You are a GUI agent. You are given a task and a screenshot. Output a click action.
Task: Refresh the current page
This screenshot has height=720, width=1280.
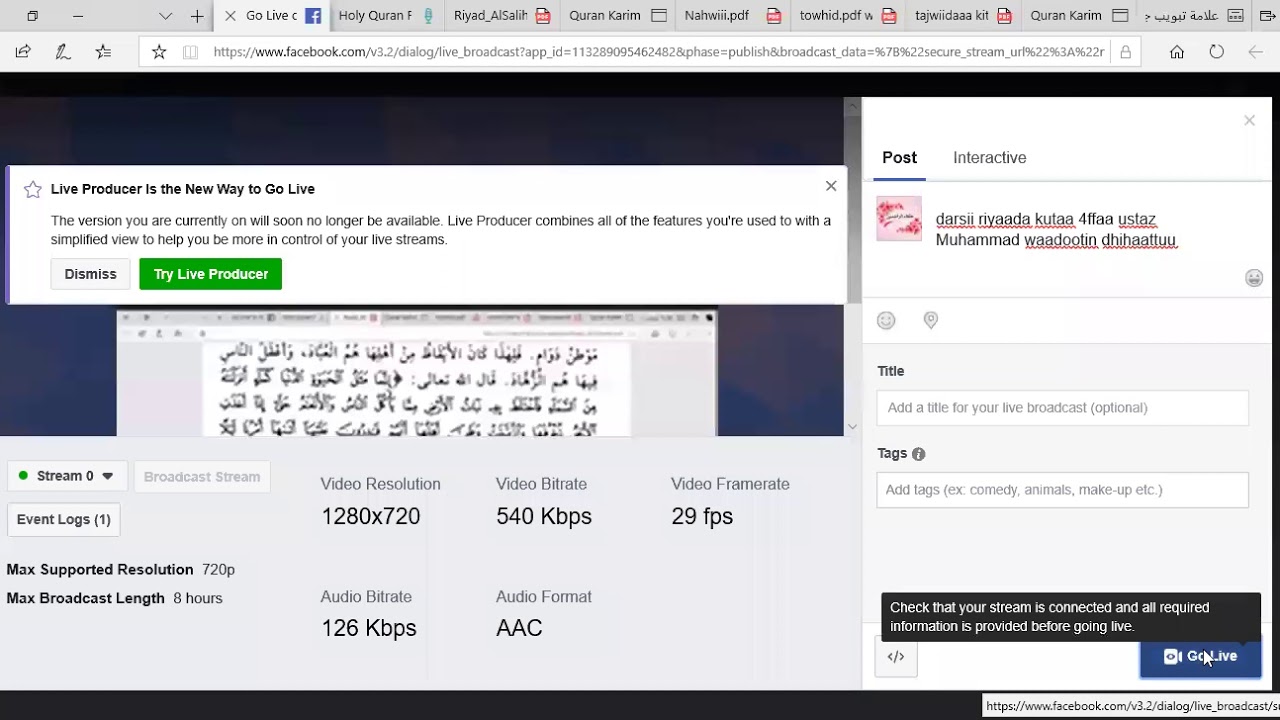[1217, 52]
